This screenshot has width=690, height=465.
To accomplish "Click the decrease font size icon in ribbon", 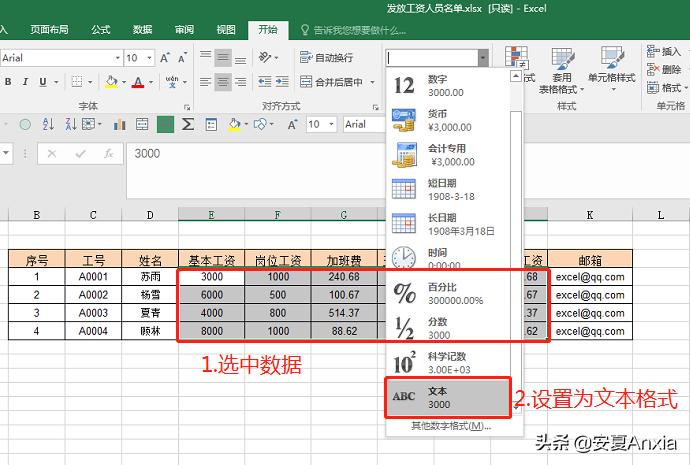I will (x=182, y=58).
